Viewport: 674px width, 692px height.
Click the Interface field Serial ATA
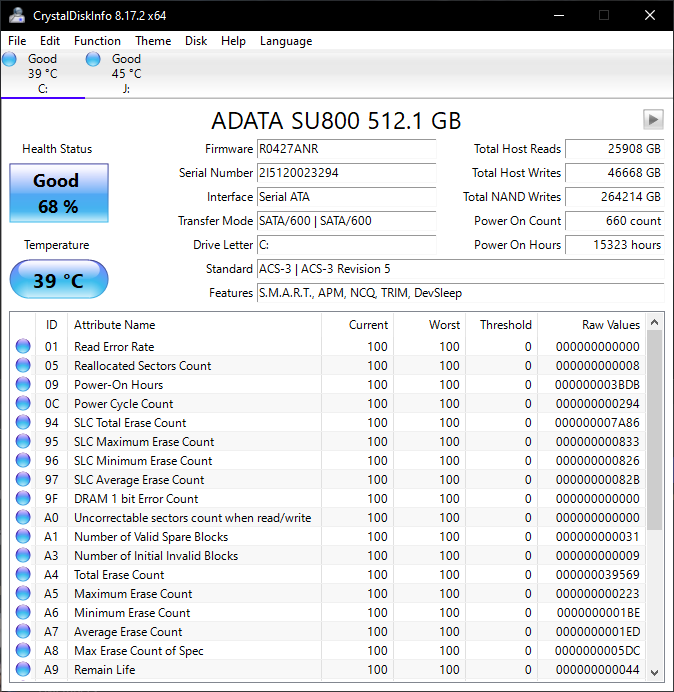(346, 197)
